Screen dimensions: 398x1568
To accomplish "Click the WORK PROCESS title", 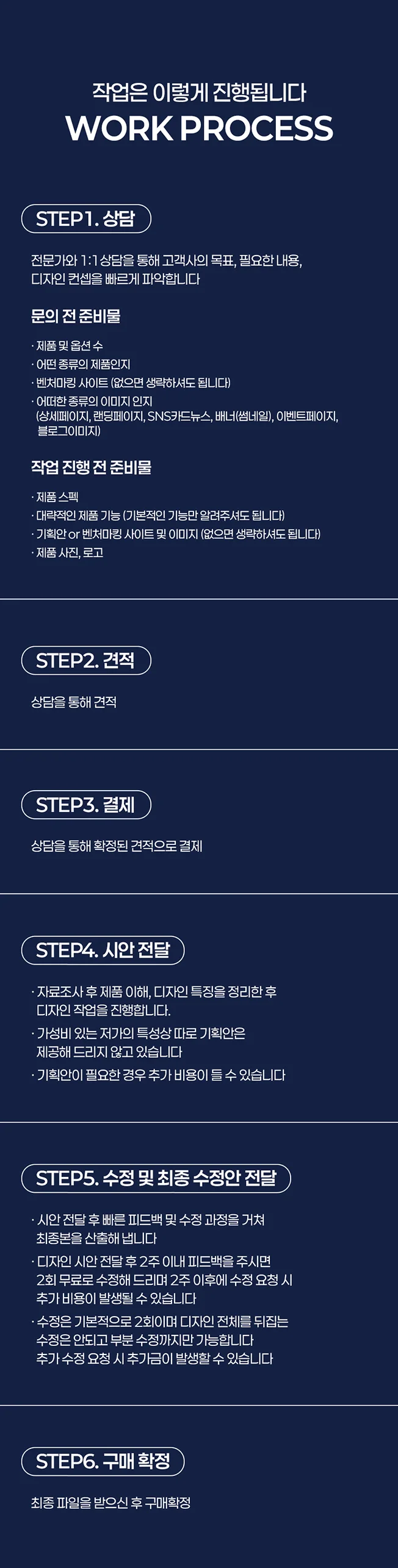I will (x=199, y=128).
